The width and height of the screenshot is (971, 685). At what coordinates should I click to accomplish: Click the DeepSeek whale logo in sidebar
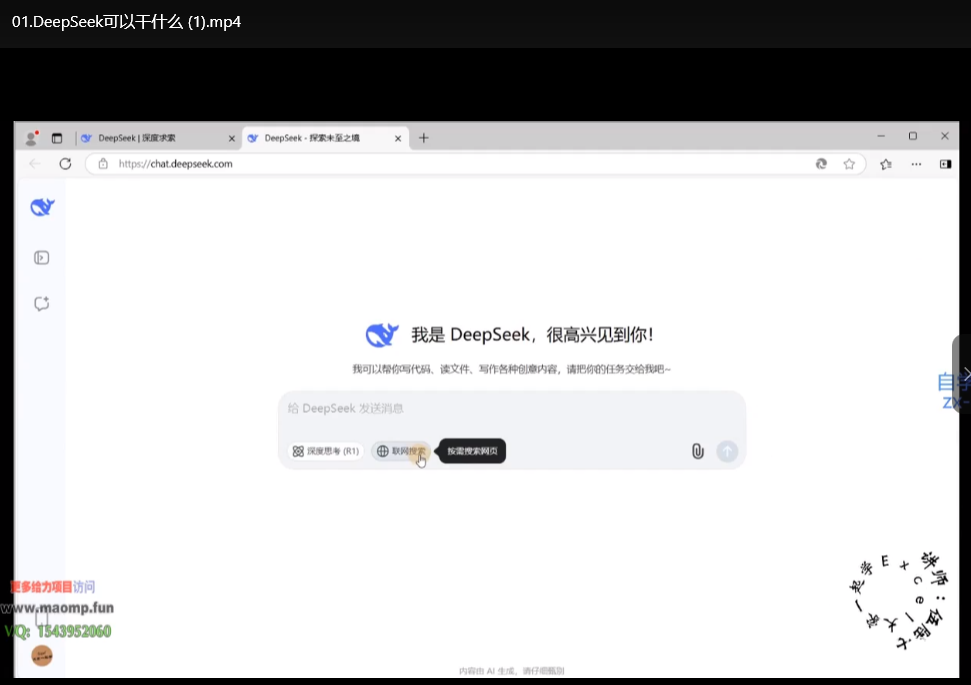42,207
